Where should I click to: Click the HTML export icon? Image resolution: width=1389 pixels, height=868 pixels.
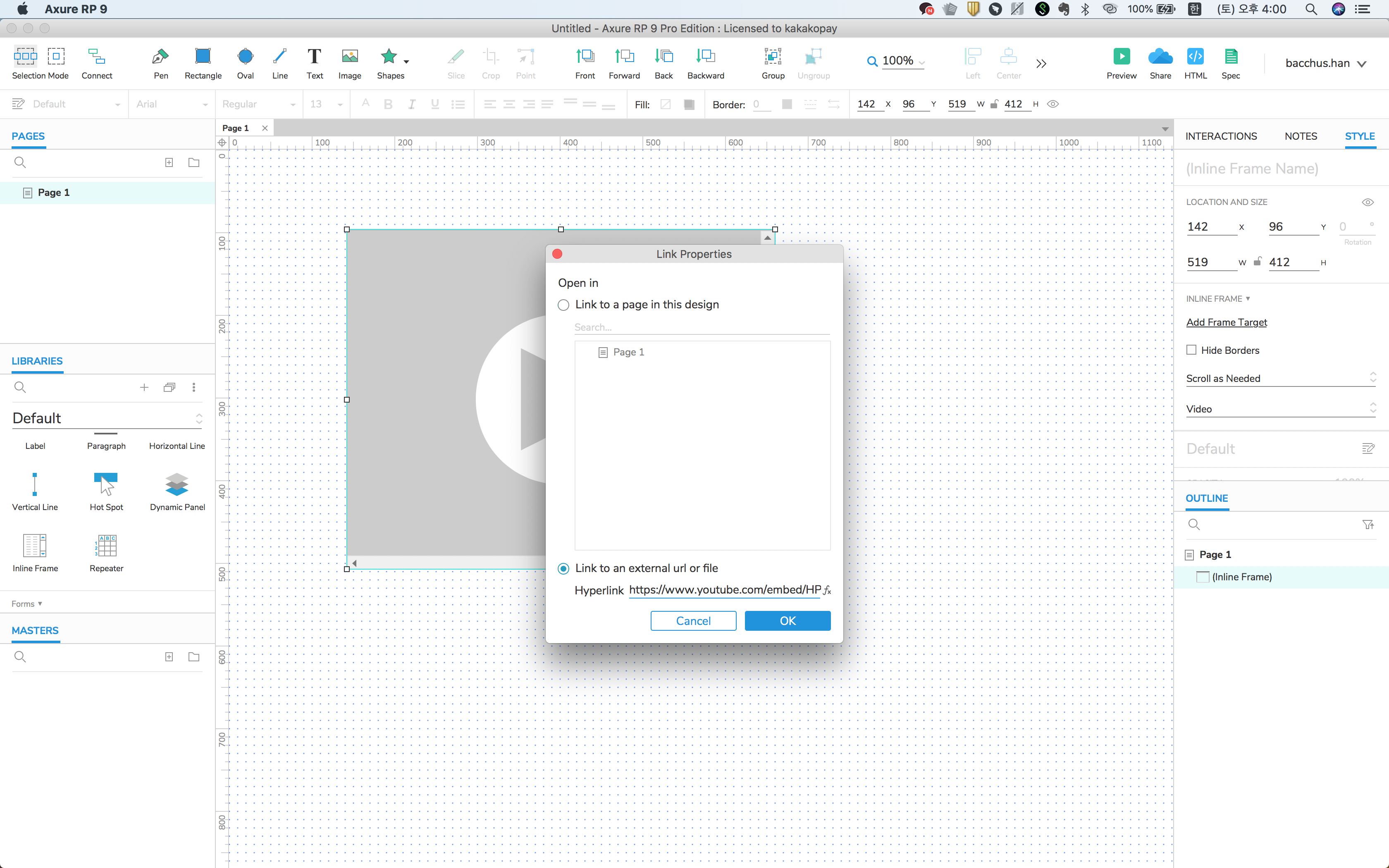pos(1195,57)
